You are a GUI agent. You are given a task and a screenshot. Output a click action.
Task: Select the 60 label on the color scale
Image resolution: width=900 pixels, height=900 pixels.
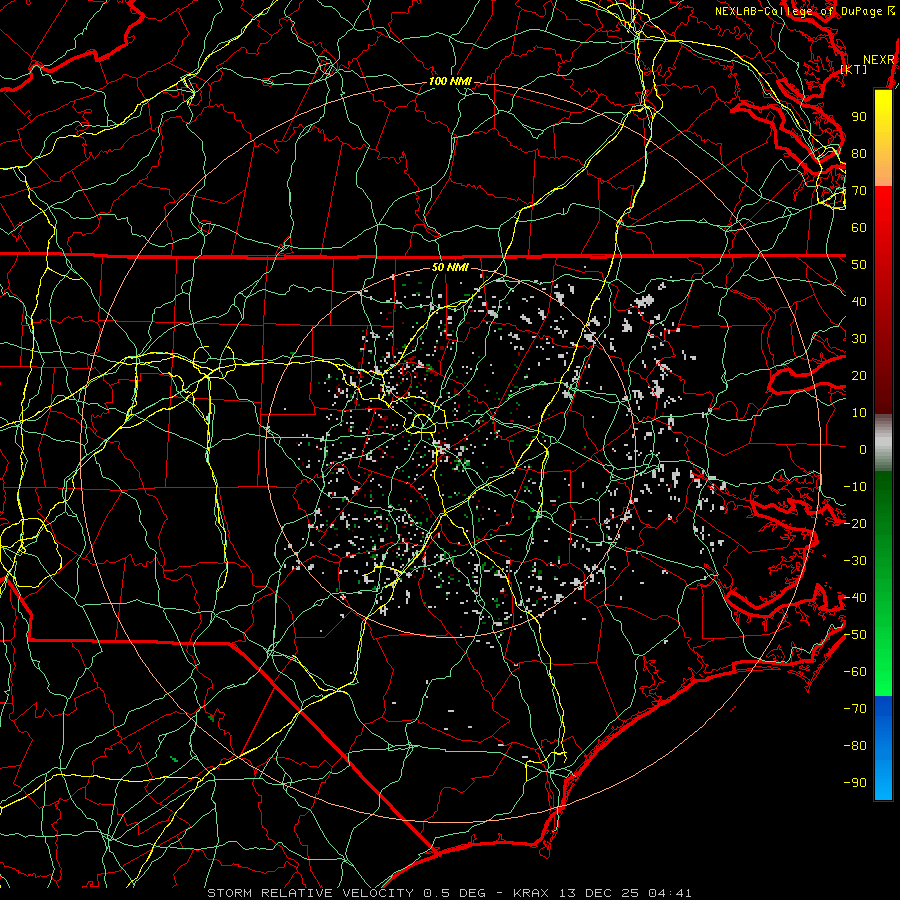point(859,227)
